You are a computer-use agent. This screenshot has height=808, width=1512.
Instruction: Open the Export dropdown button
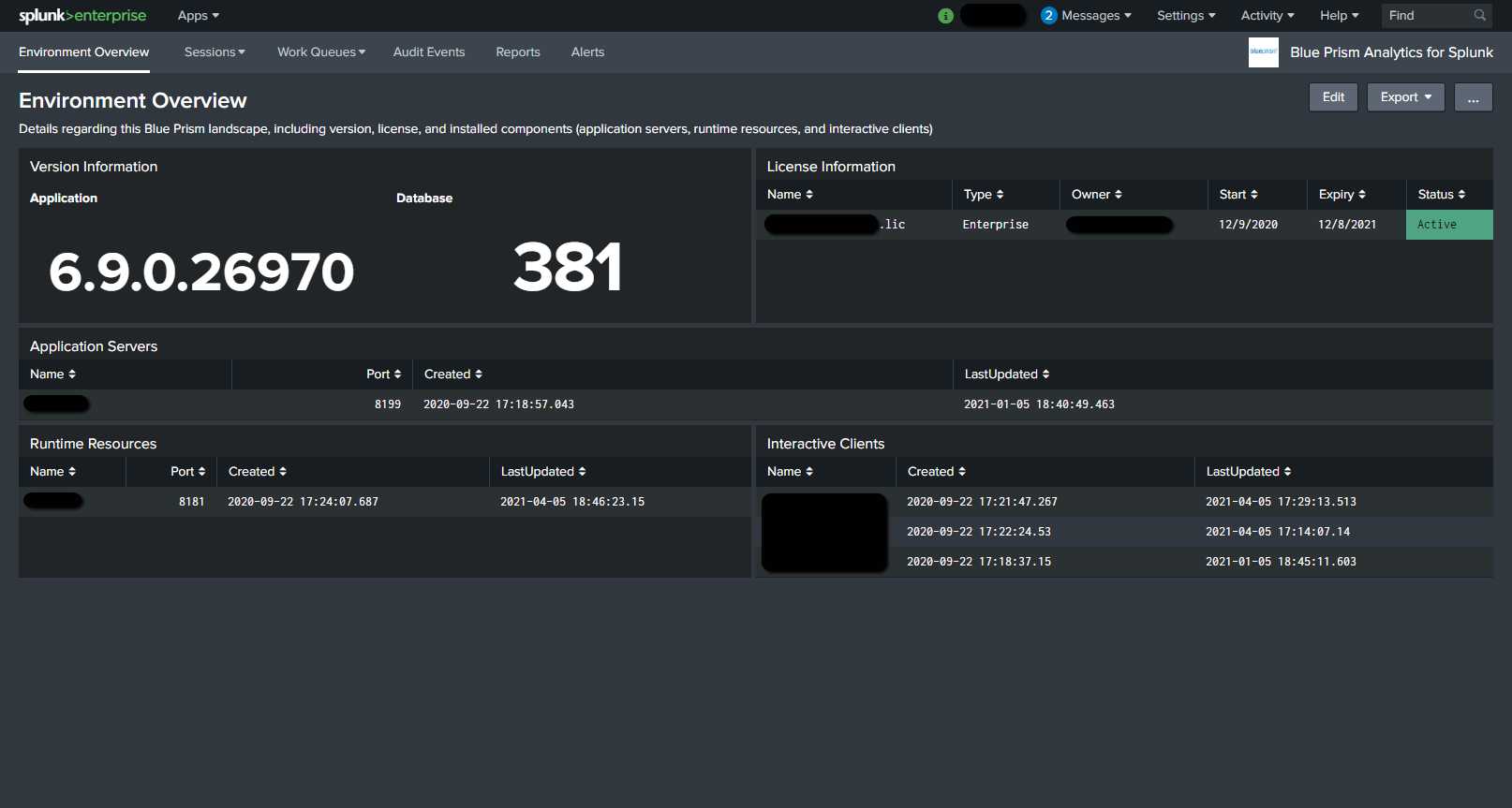(x=1405, y=97)
